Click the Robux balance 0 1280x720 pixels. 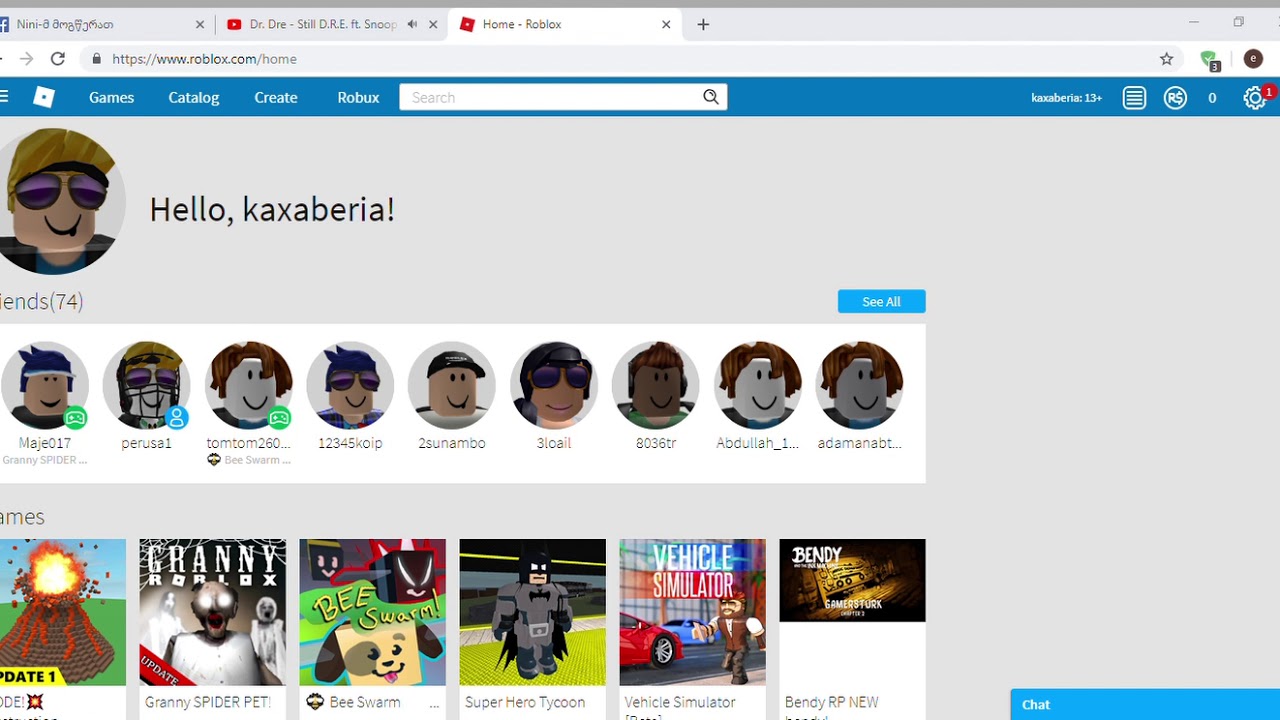pos(1212,98)
